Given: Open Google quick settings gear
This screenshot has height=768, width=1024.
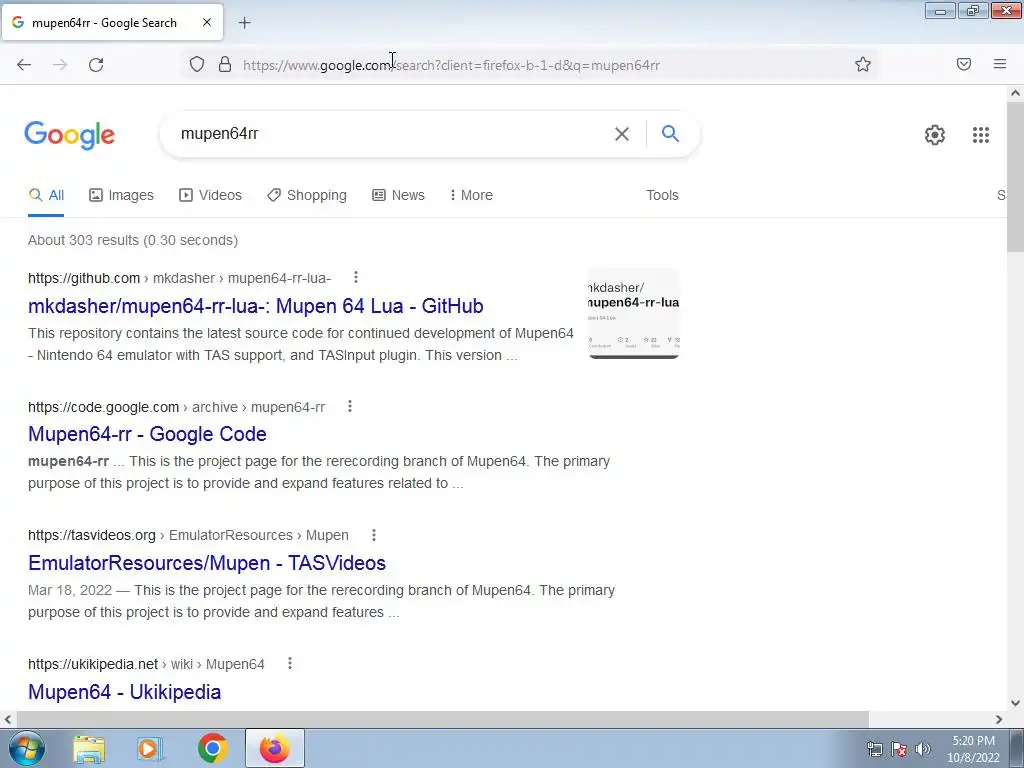Looking at the screenshot, I should coord(935,135).
